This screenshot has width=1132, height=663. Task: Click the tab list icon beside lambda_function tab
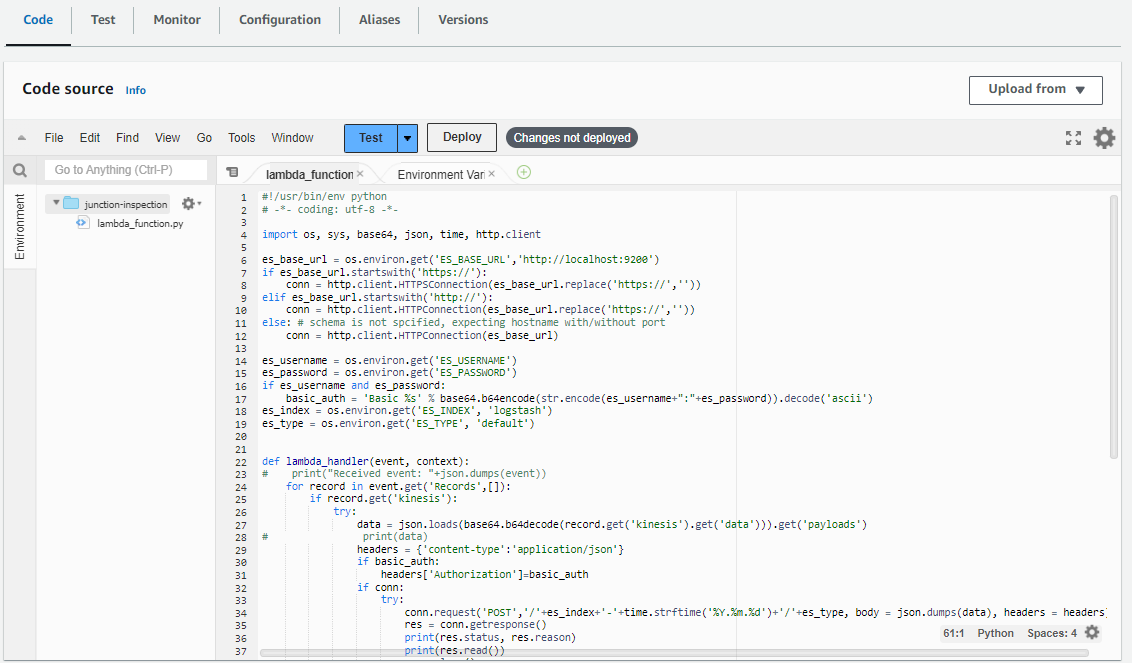click(x=232, y=173)
